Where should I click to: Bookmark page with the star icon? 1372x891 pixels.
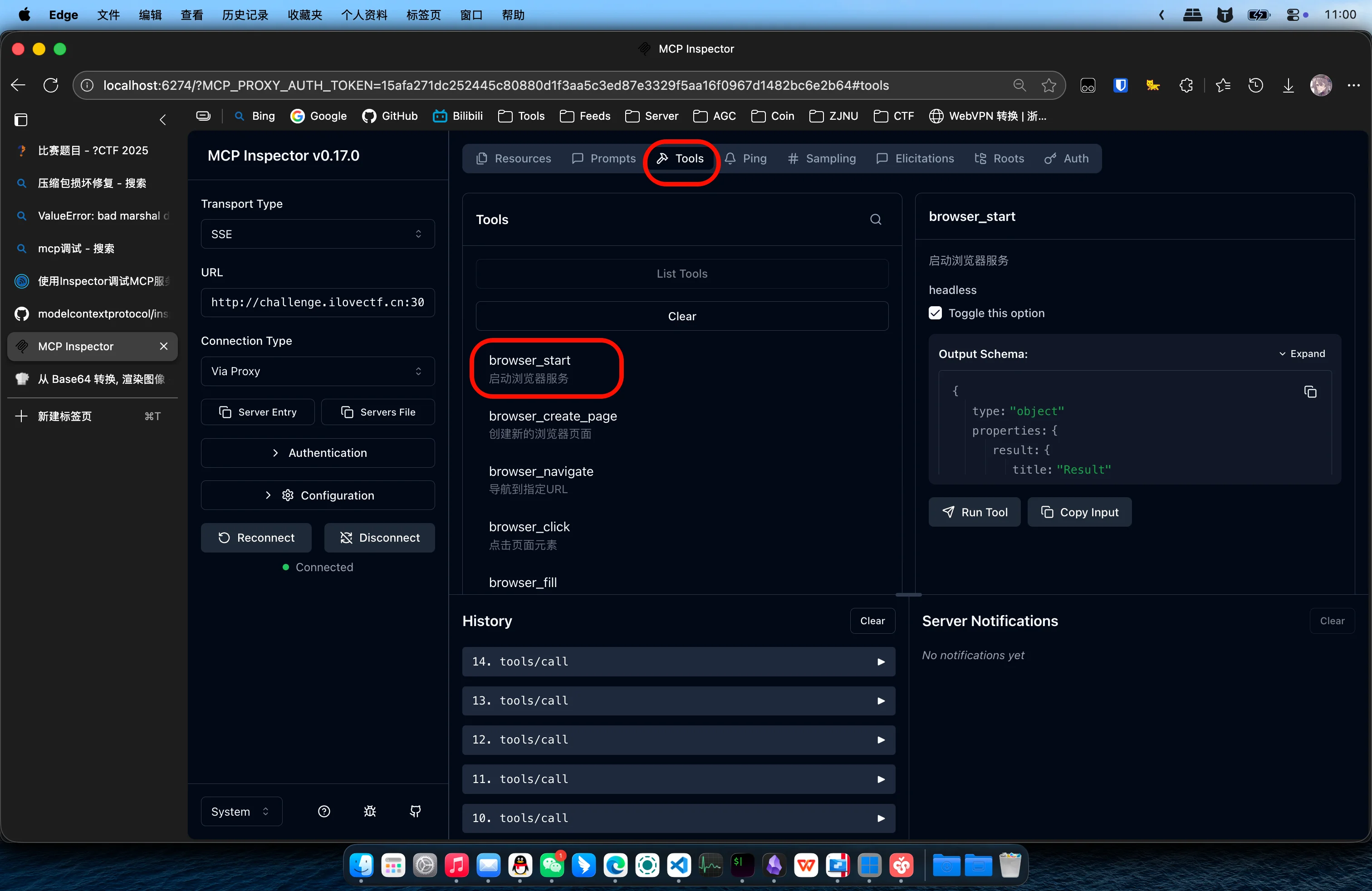1049,85
